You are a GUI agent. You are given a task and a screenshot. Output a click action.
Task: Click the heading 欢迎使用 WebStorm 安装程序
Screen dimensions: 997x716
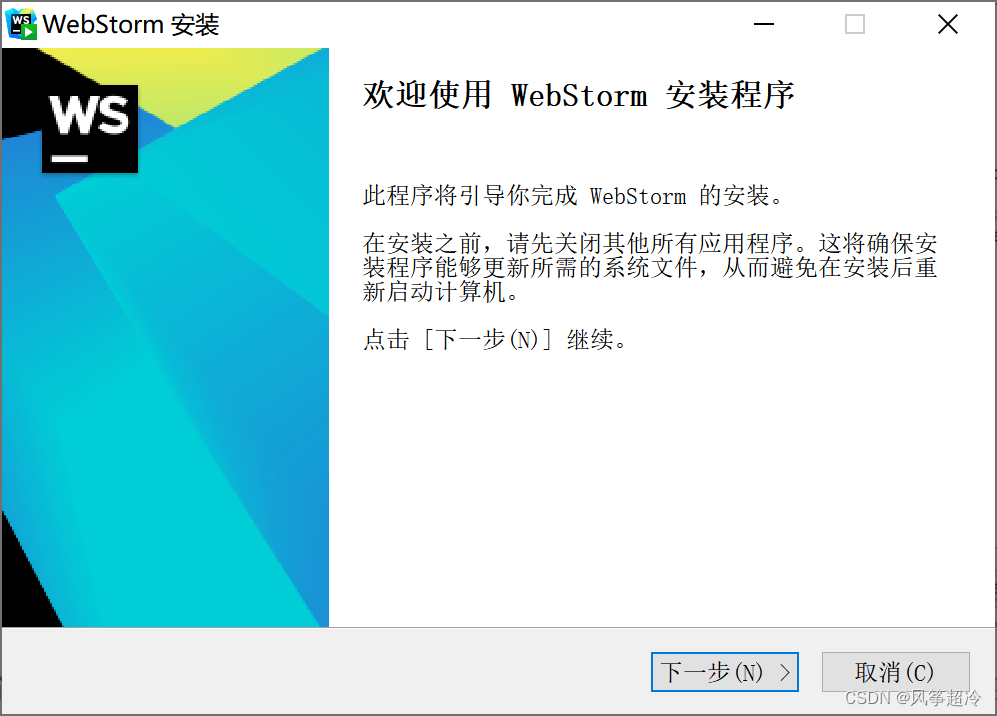579,95
